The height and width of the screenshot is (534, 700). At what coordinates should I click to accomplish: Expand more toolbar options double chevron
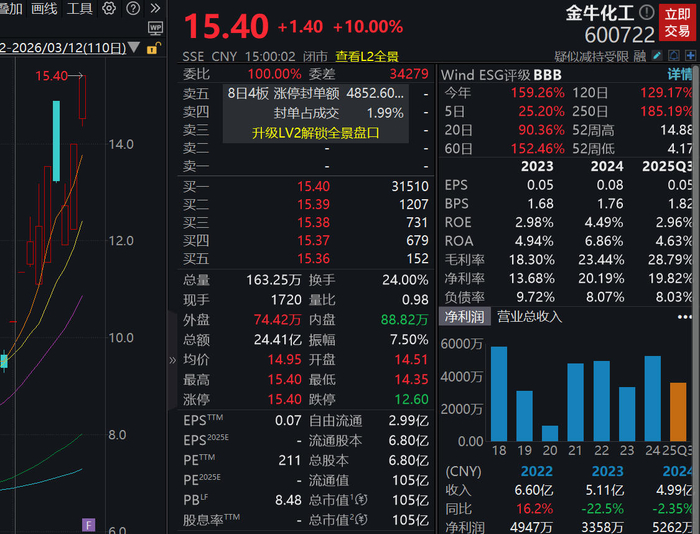[x=155, y=8]
